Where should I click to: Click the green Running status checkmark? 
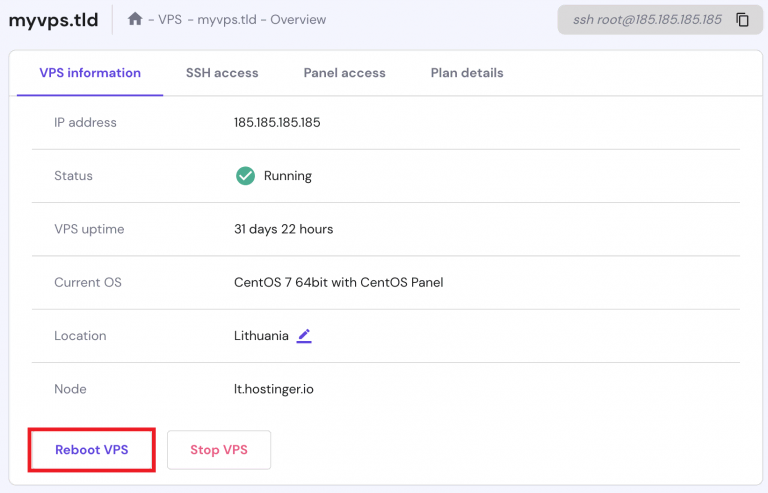[245, 176]
